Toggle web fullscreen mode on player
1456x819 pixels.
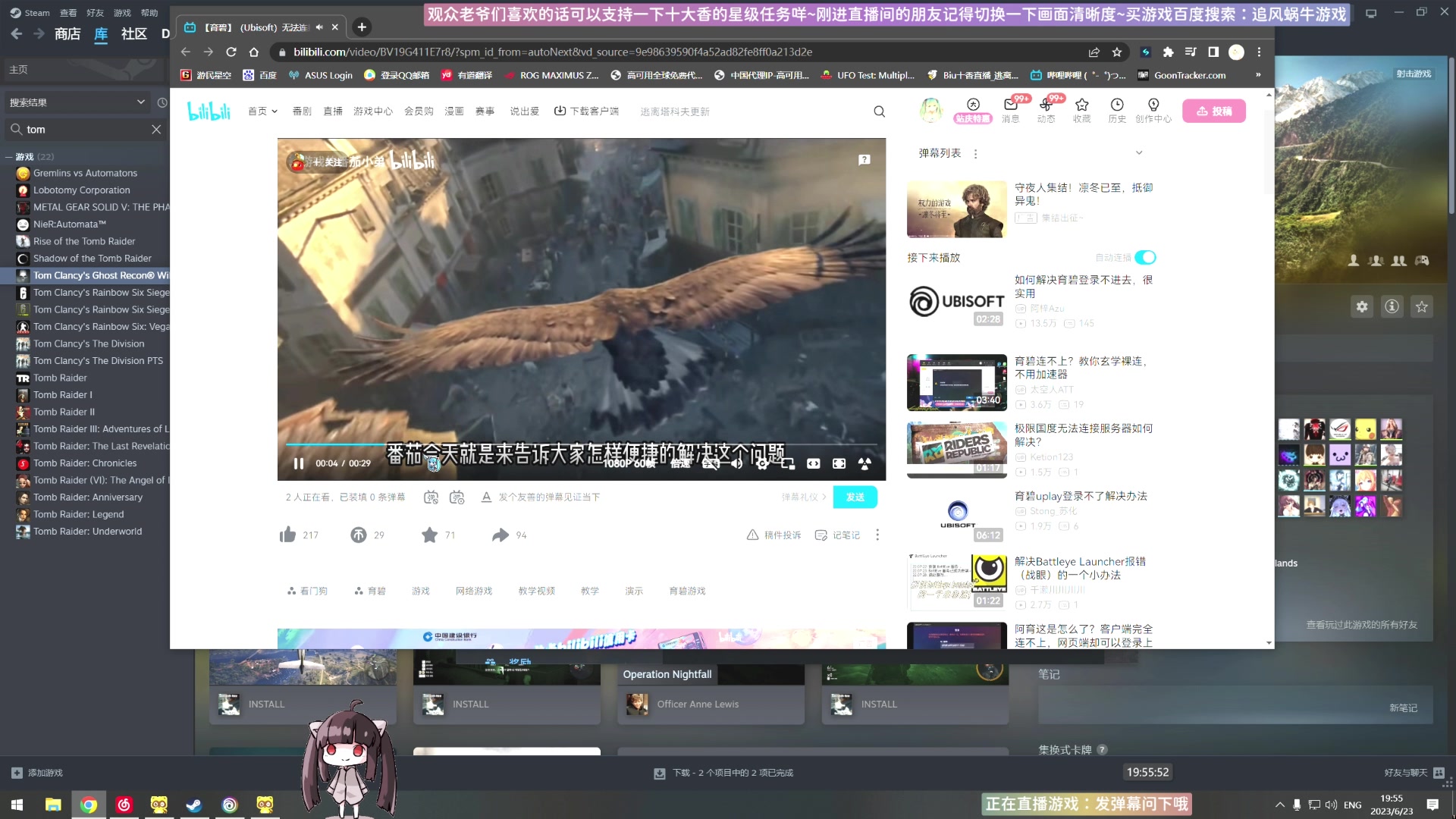(839, 463)
